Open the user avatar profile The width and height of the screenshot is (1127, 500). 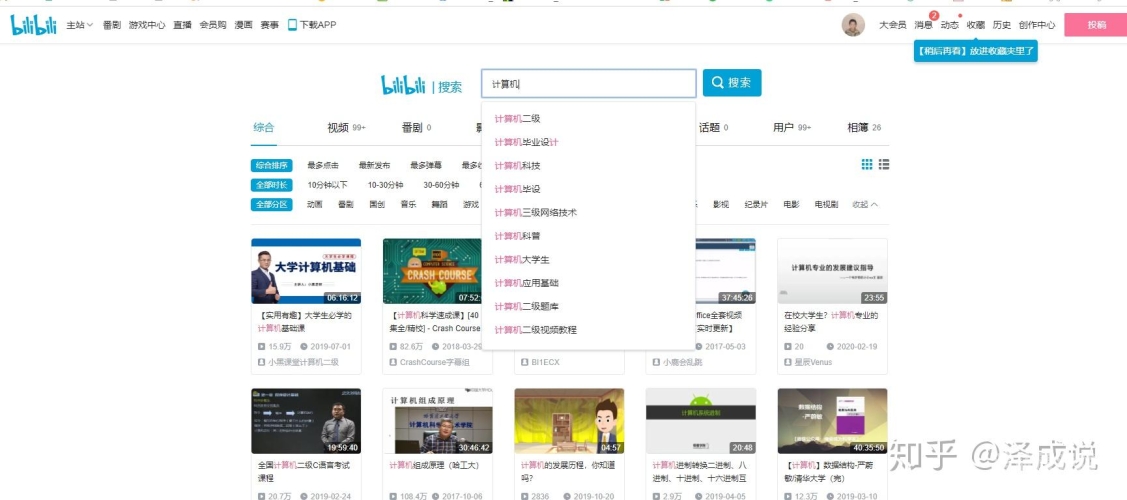point(853,25)
